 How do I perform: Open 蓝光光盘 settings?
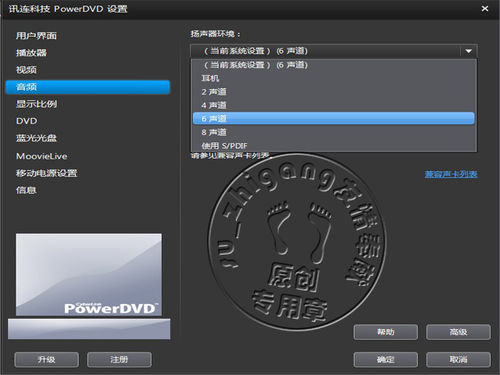[36, 138]
